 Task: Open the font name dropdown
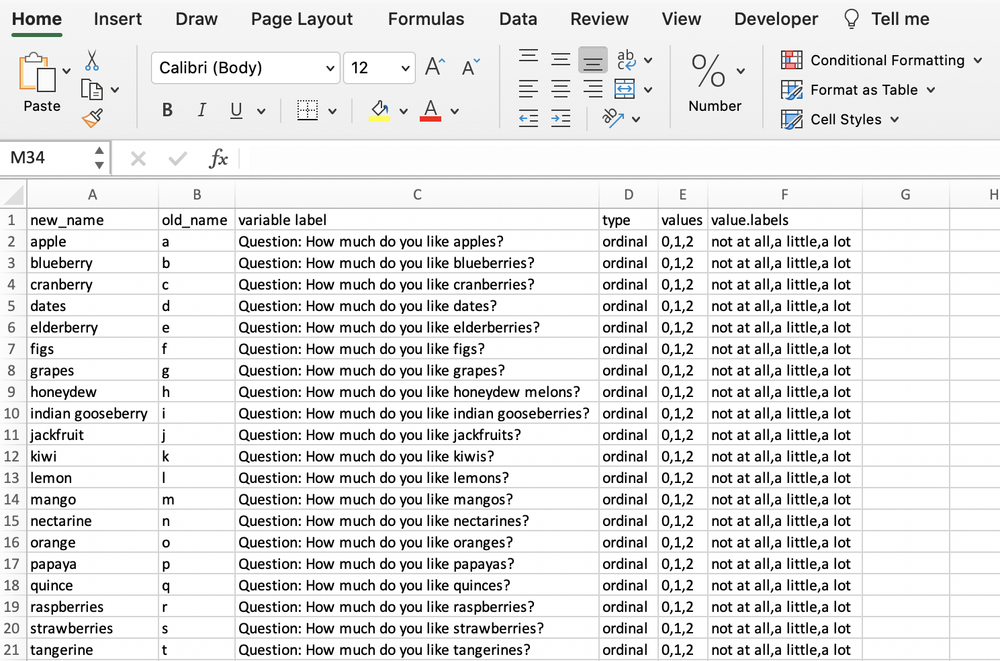click(331, 68)
